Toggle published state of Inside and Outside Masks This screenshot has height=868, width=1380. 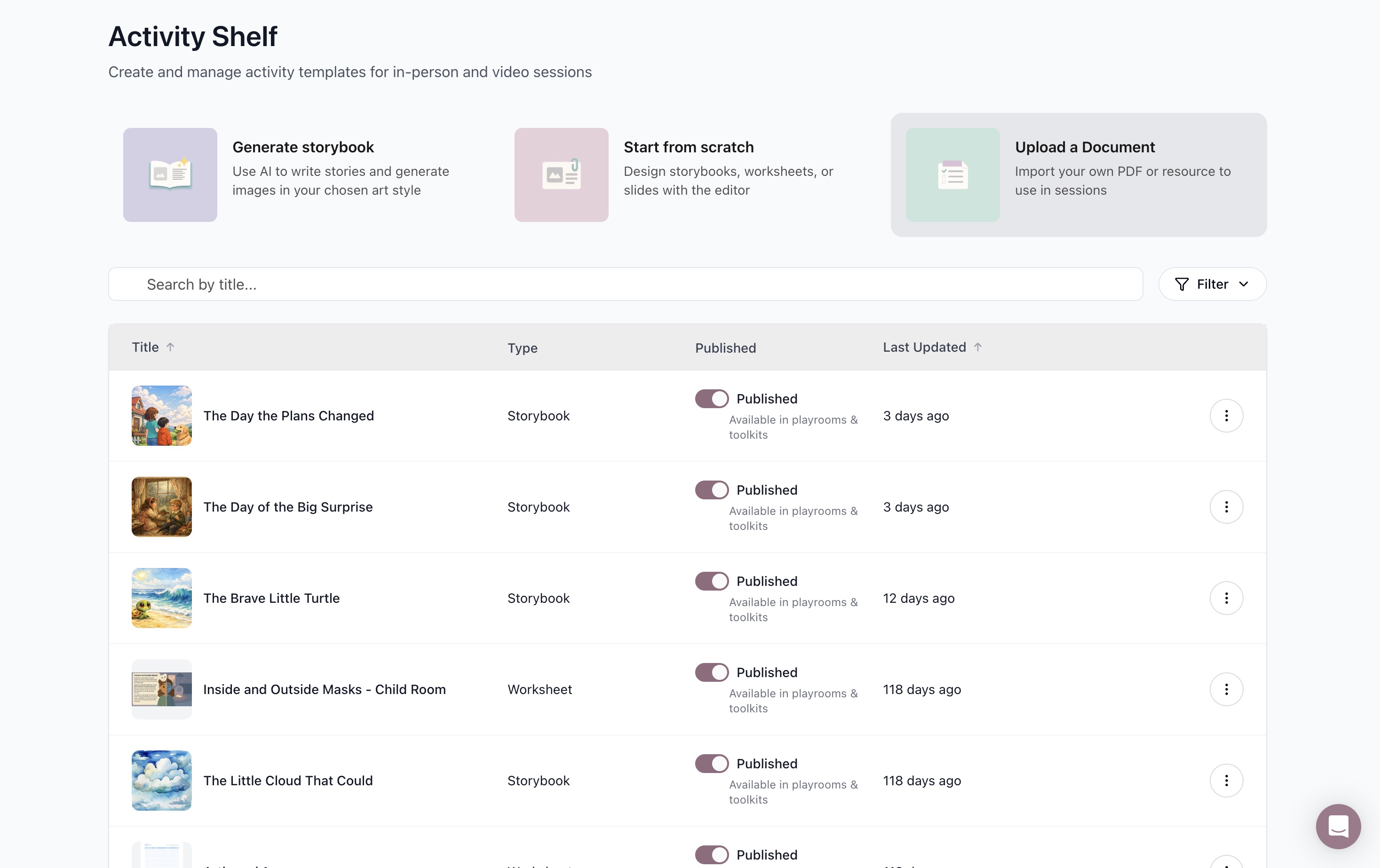point(712,672)
